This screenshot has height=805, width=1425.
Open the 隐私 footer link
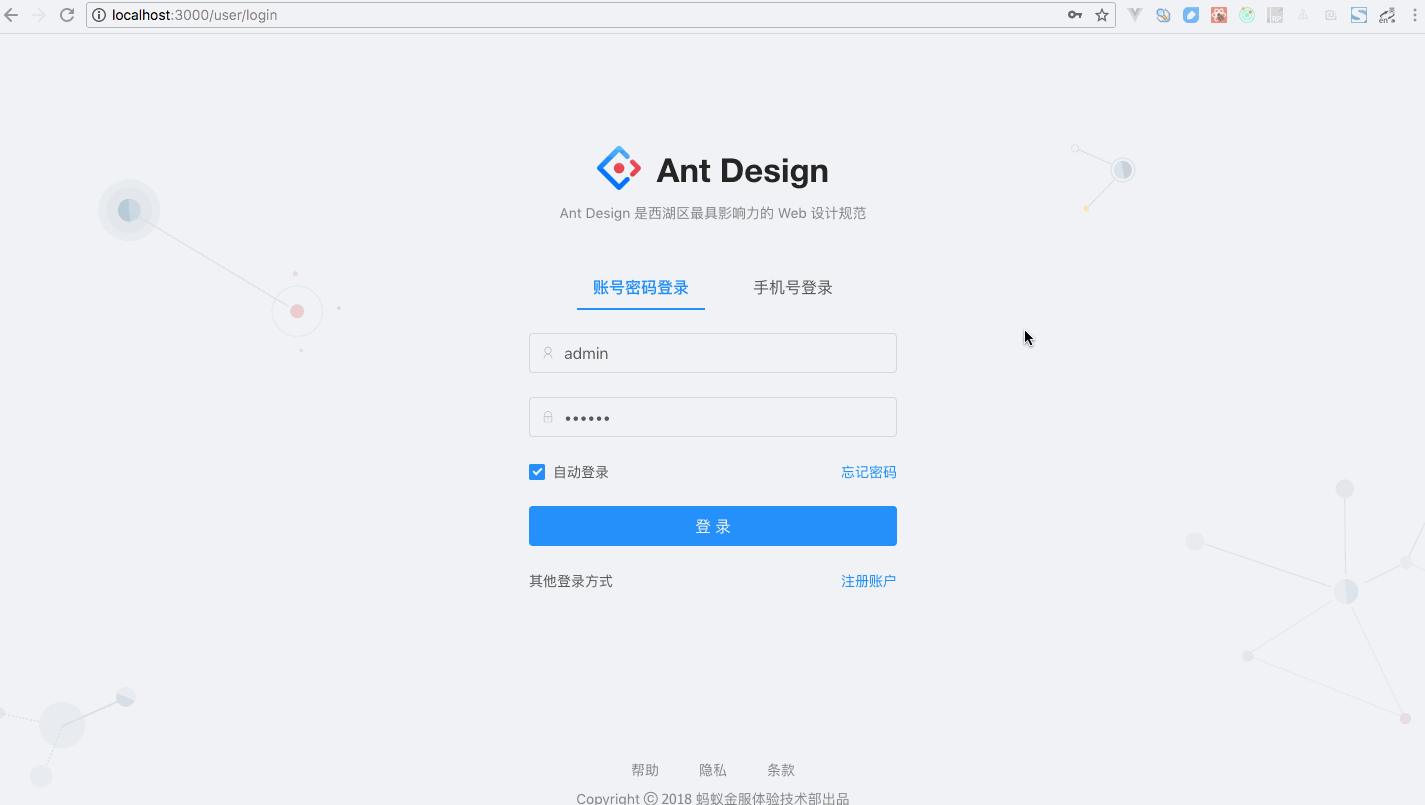tap(713, 770)
